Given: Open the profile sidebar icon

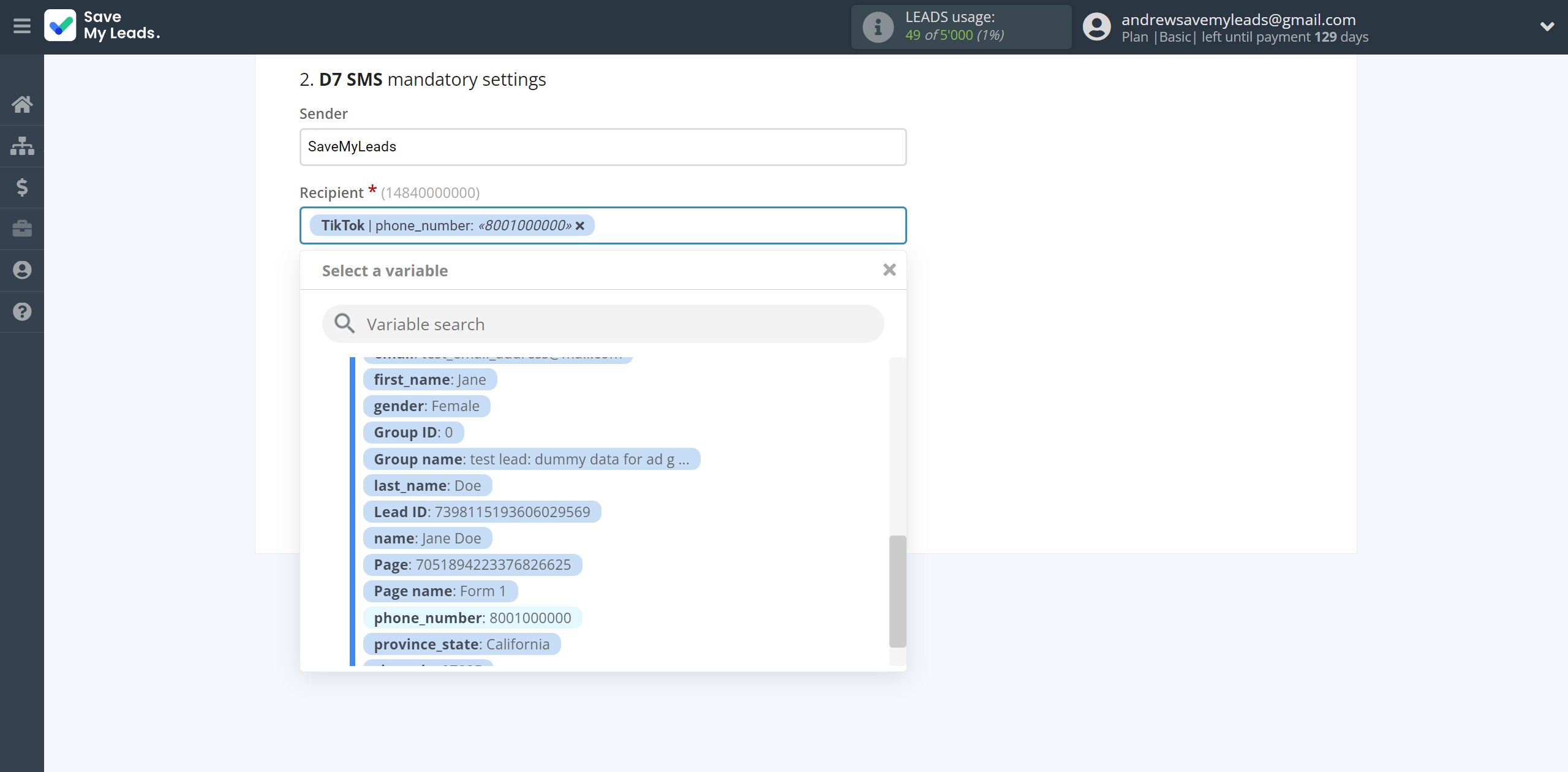Looking at the screenshot, I should click(x=22, y=270).
